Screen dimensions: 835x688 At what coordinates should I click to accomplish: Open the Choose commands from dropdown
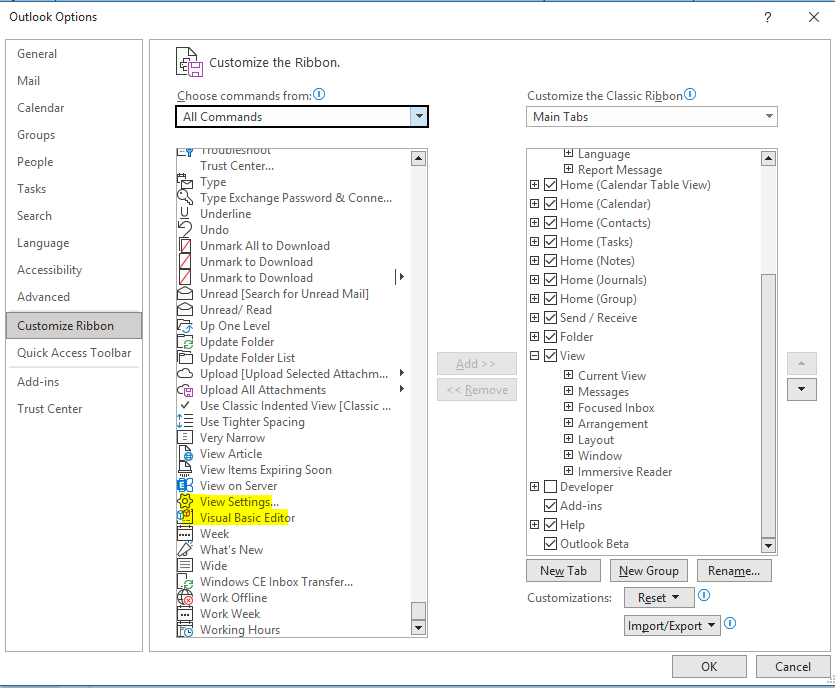tap(419, 116)
